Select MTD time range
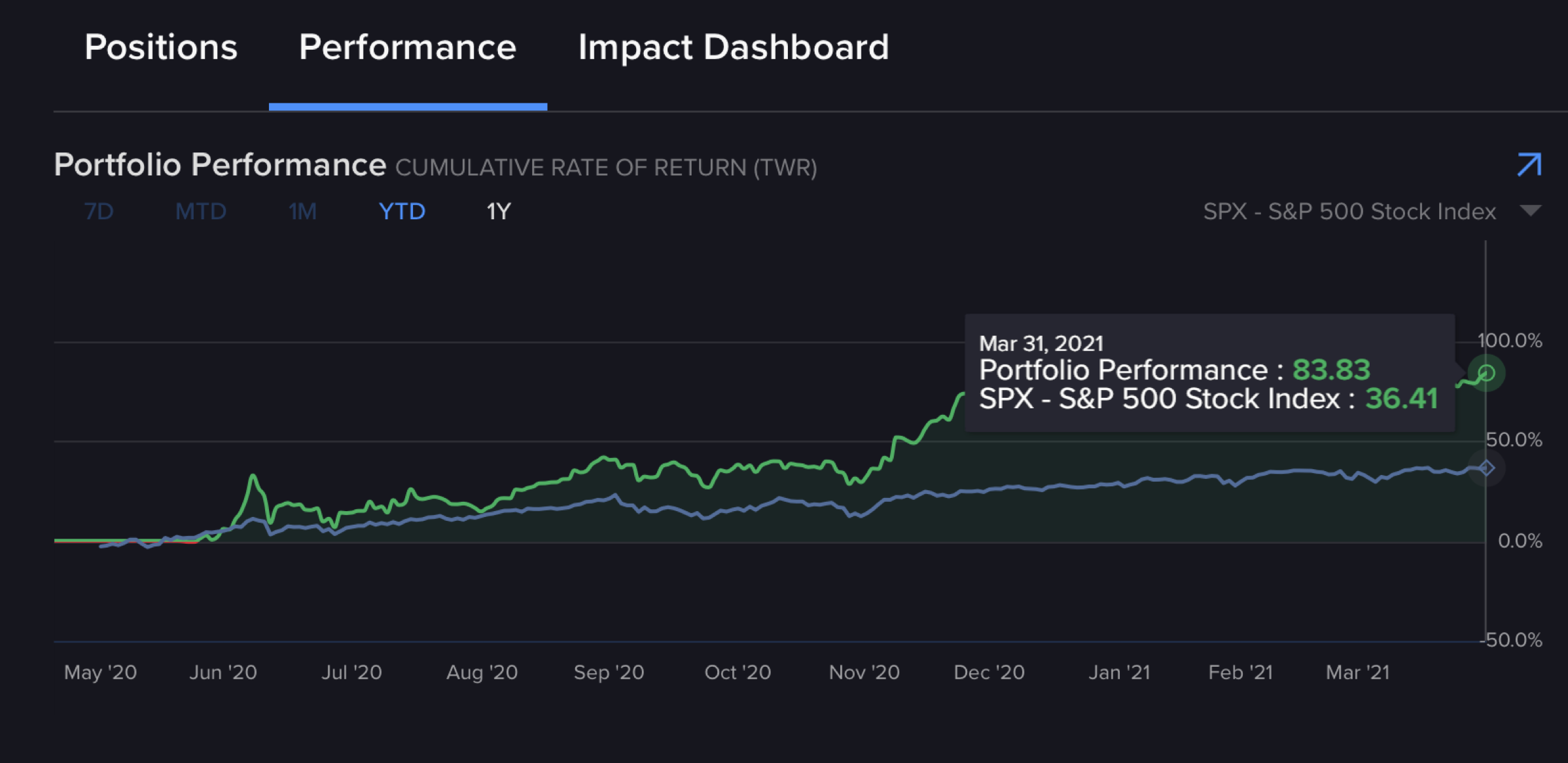The image size is (1568, 763). [x=200, y=211]
